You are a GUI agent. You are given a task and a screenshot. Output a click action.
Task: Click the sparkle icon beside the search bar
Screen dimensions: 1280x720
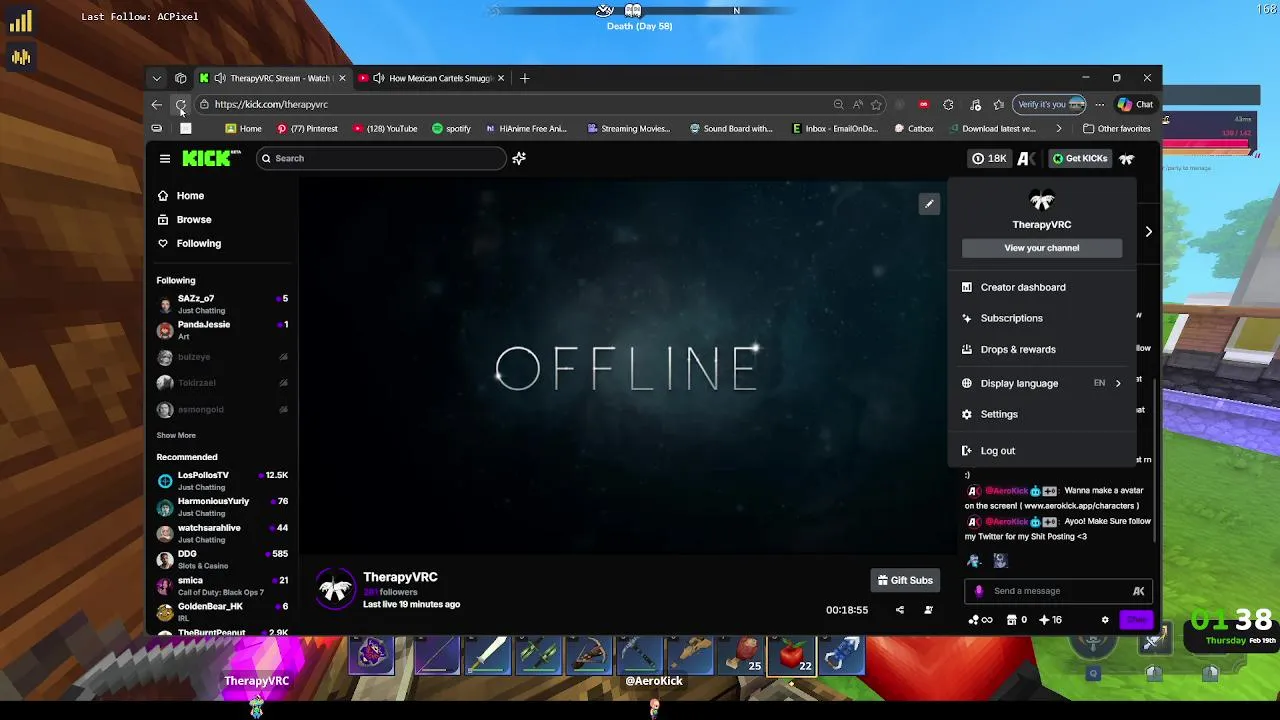pyautogui.click(x=519, y=158)
